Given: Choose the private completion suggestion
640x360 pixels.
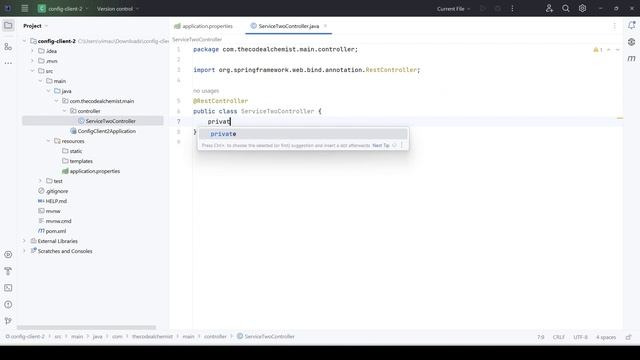Looking at the screenshot, I should pyautogui.click(x=303, y=134).
